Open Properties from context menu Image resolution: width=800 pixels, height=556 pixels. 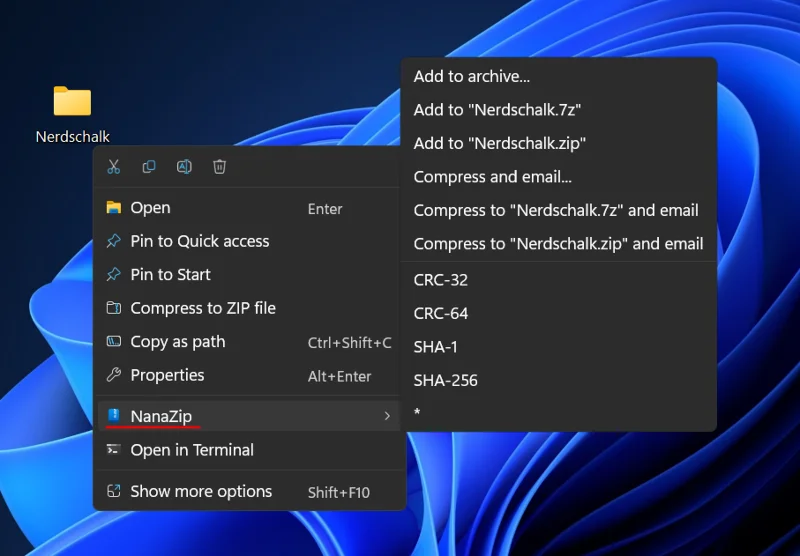[x=248, y=375]
